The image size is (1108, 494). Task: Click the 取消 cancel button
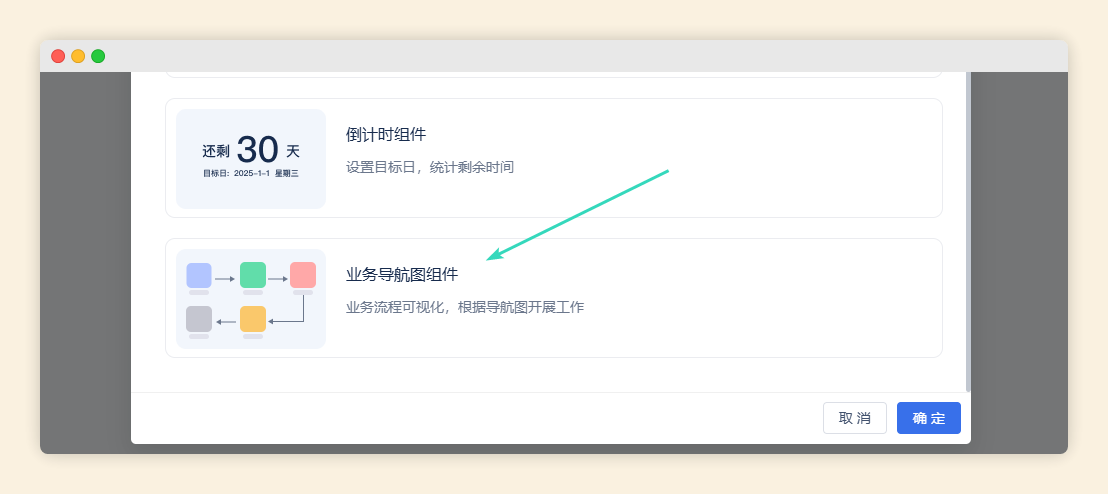click(854, 418)
